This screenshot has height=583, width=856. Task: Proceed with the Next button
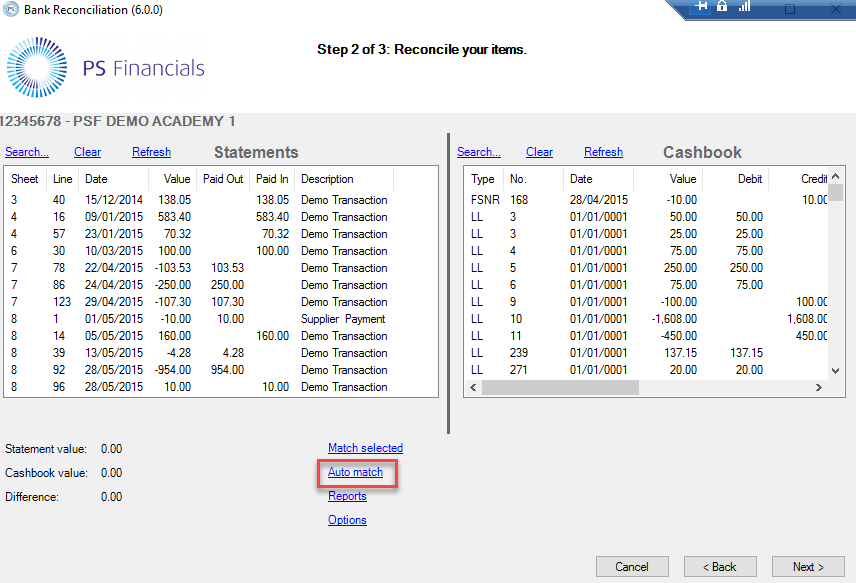pos(808,567)
